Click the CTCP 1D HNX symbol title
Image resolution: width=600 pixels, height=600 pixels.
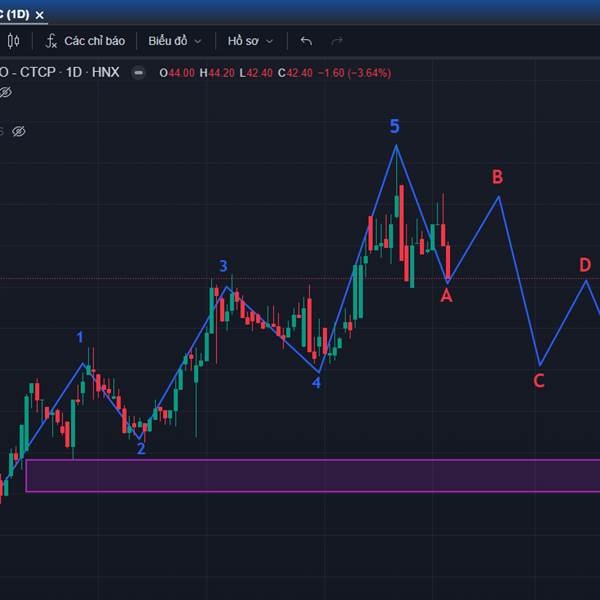(x=60, y=72)
